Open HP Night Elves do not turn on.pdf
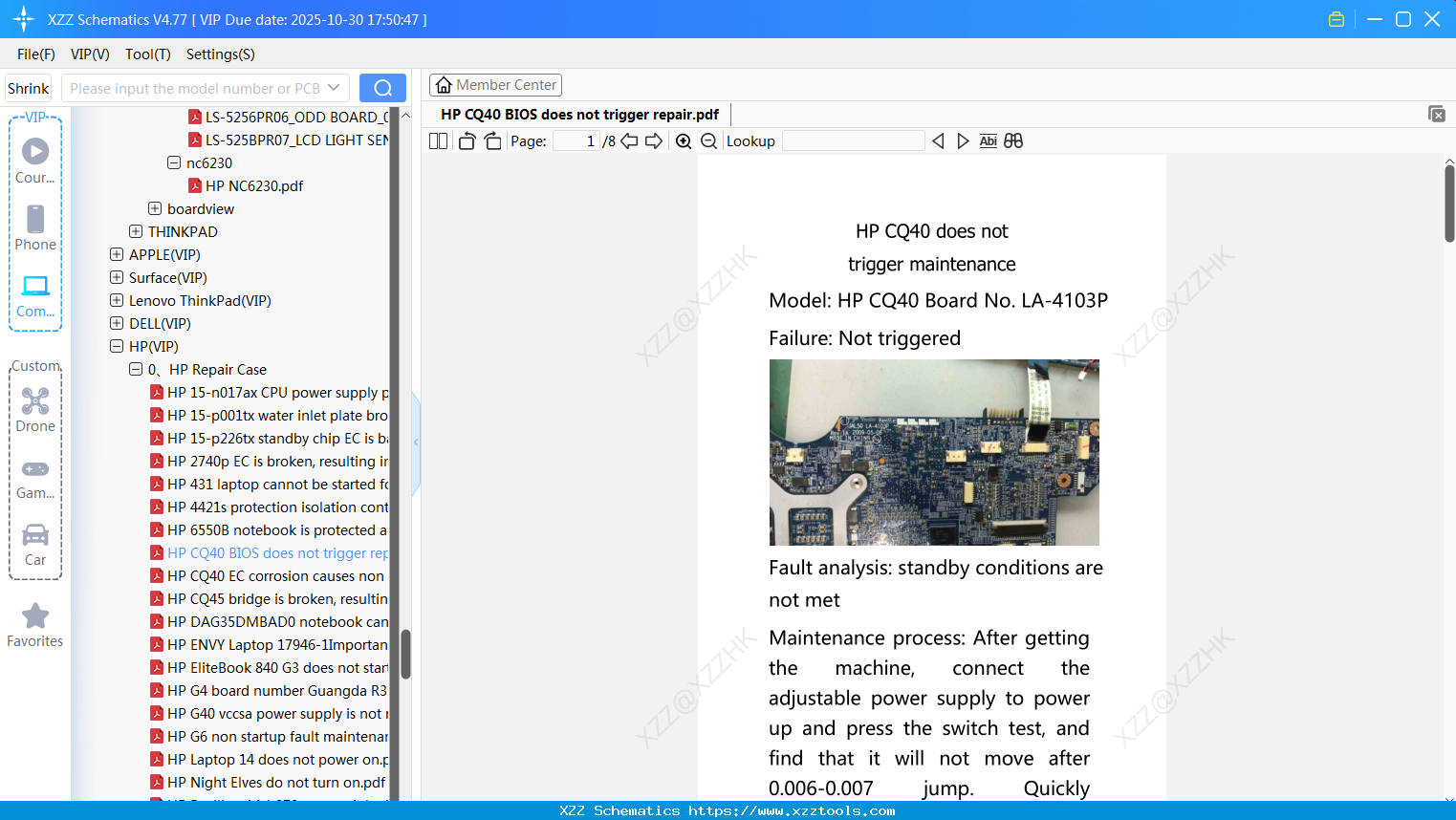The image size is (1456, 820). click(x=268, y=783)
